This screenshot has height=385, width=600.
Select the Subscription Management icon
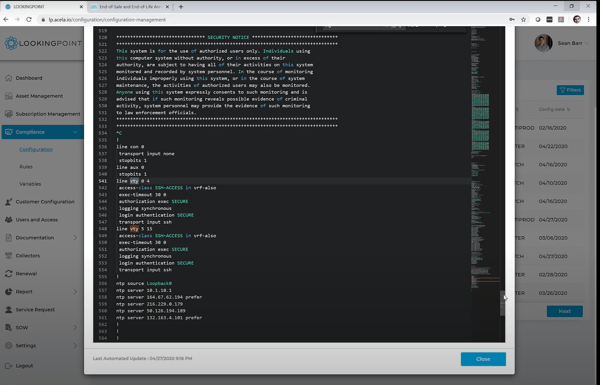point(9,114)
